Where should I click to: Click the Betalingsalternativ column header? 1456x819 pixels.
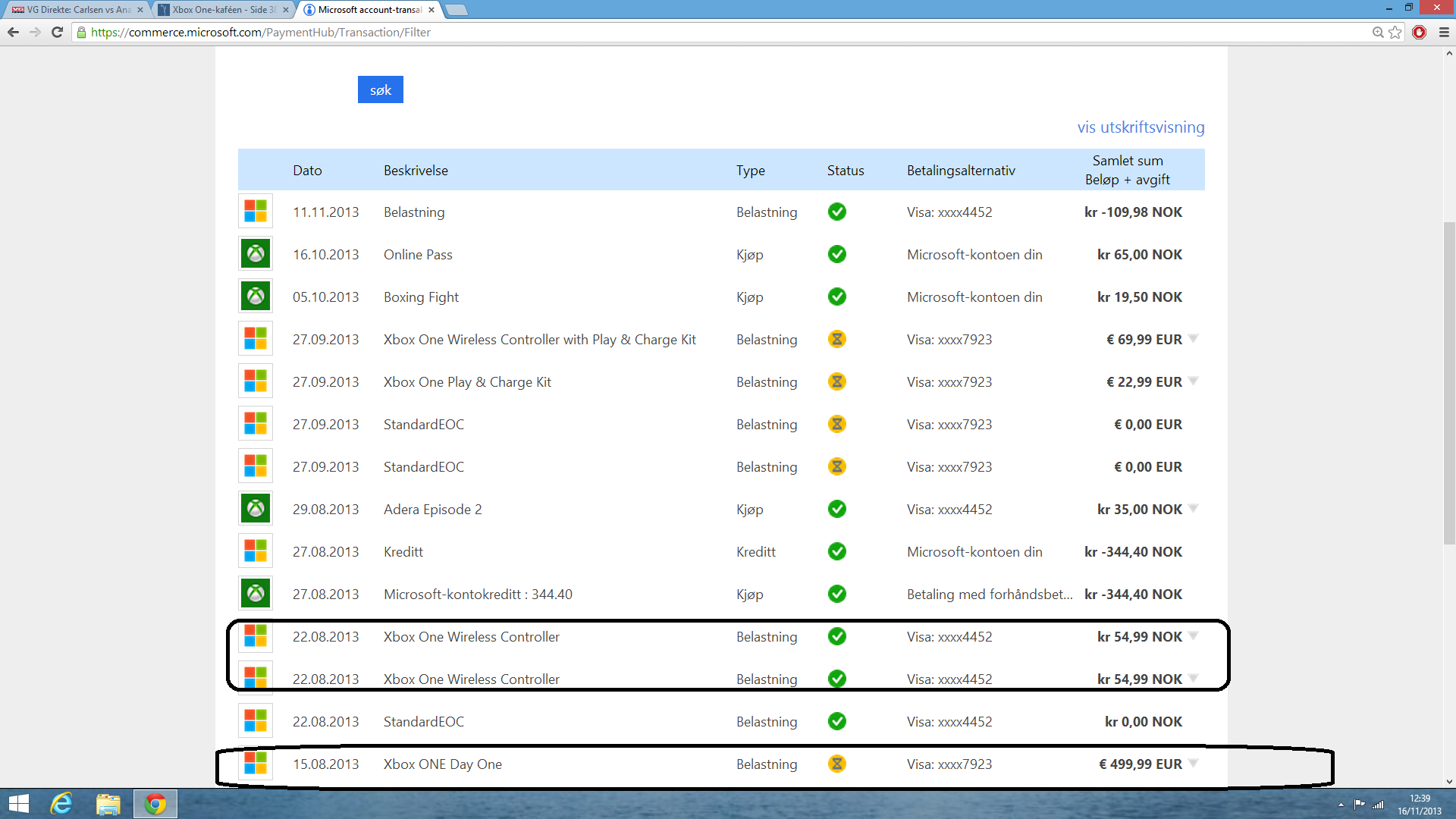[961, 171]
